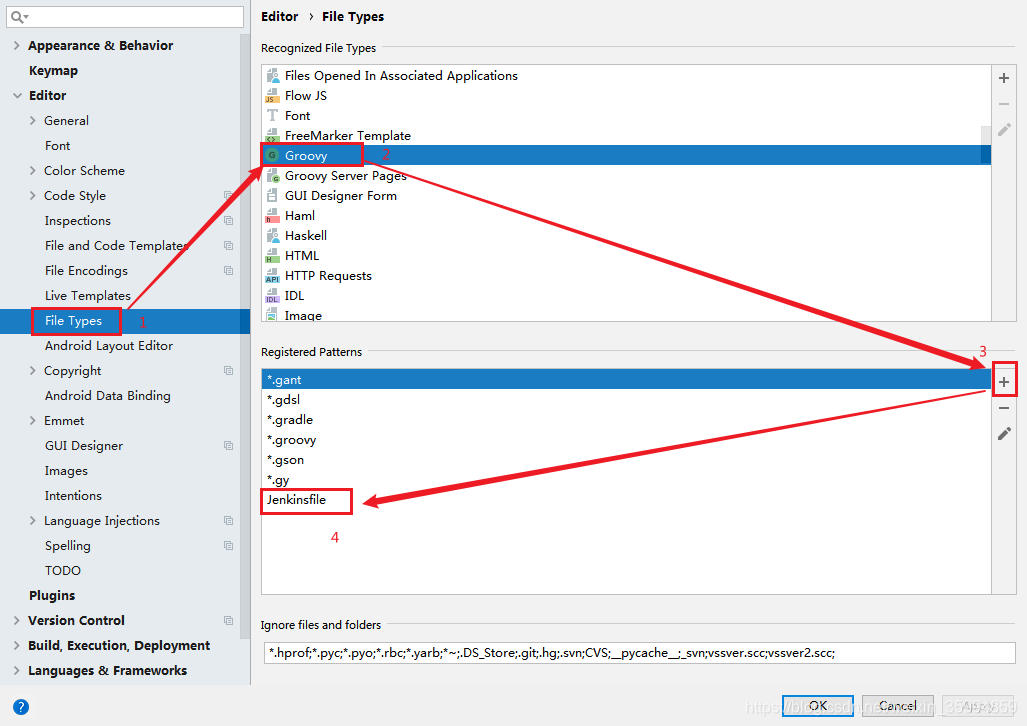Focus the settings search field

(x=125, y=17)
